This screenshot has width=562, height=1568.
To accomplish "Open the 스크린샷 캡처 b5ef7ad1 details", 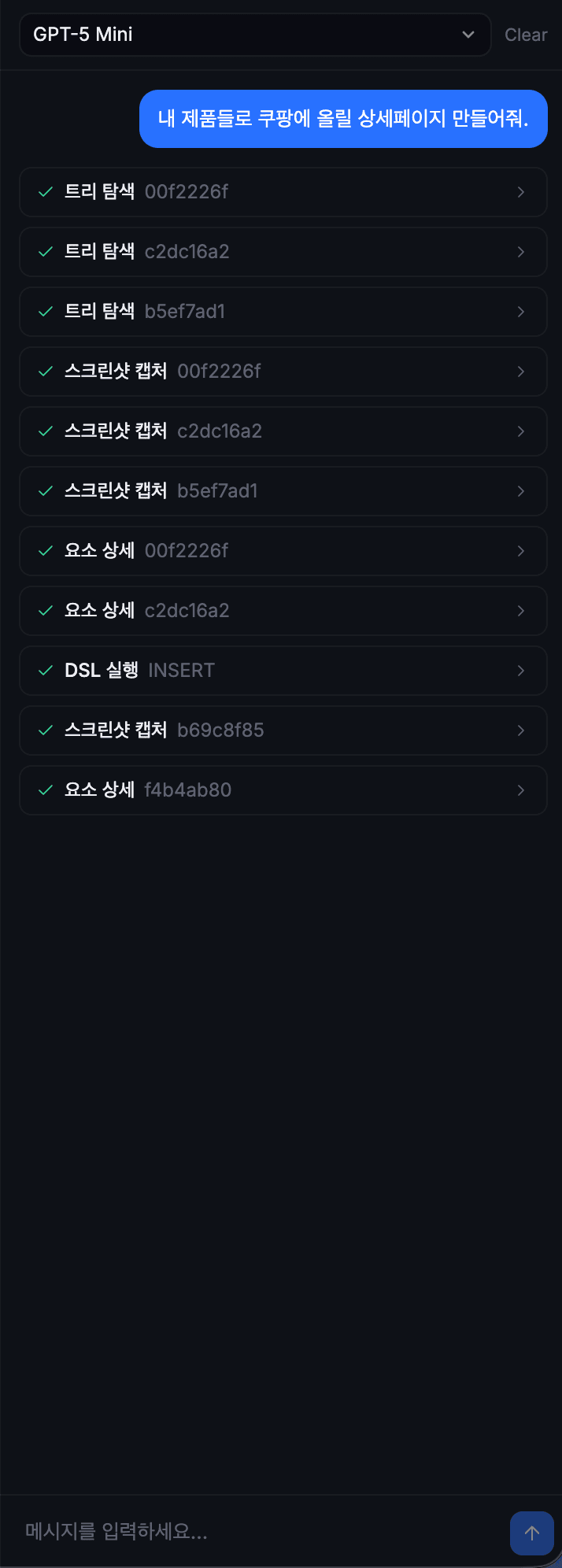I will pyautogui.click(x=520, y=490).
